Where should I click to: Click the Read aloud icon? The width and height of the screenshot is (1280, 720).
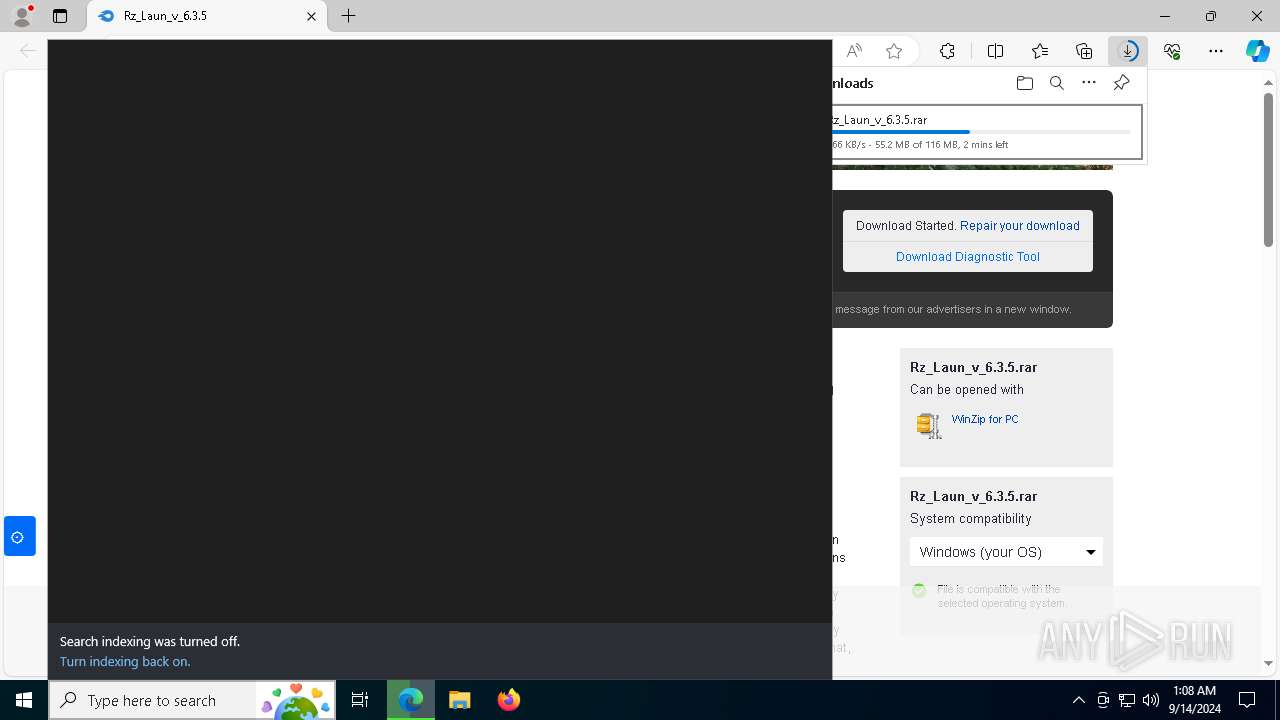click(854, 51)
